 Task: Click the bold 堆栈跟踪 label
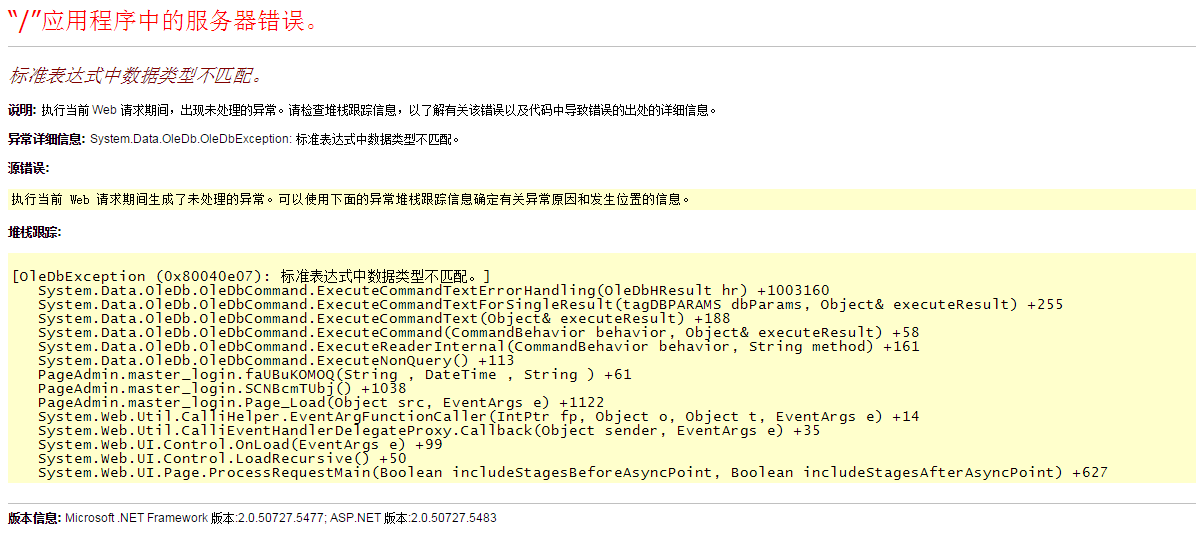click(x=34, y=232)
